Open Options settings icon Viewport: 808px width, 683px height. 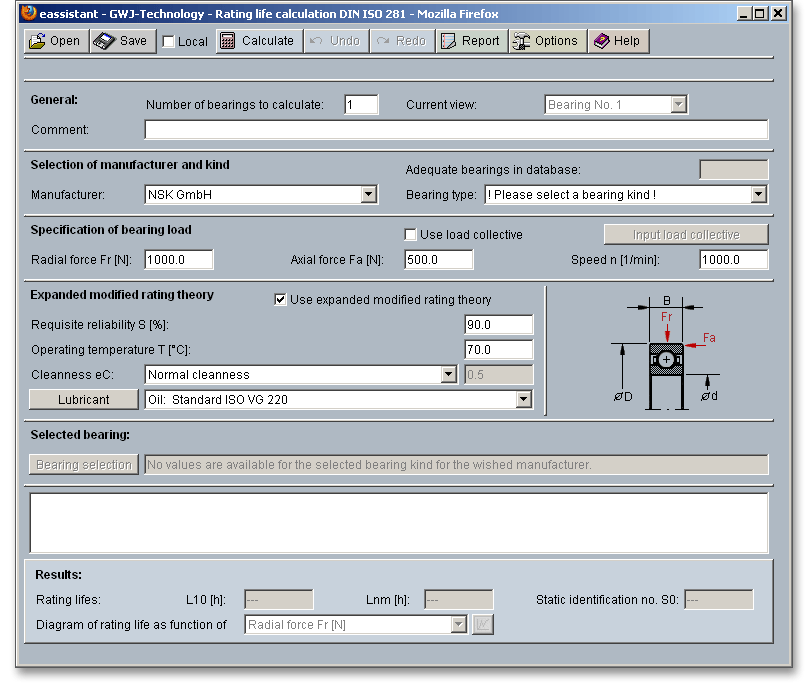pyautogui.click(x=521, y=41)
